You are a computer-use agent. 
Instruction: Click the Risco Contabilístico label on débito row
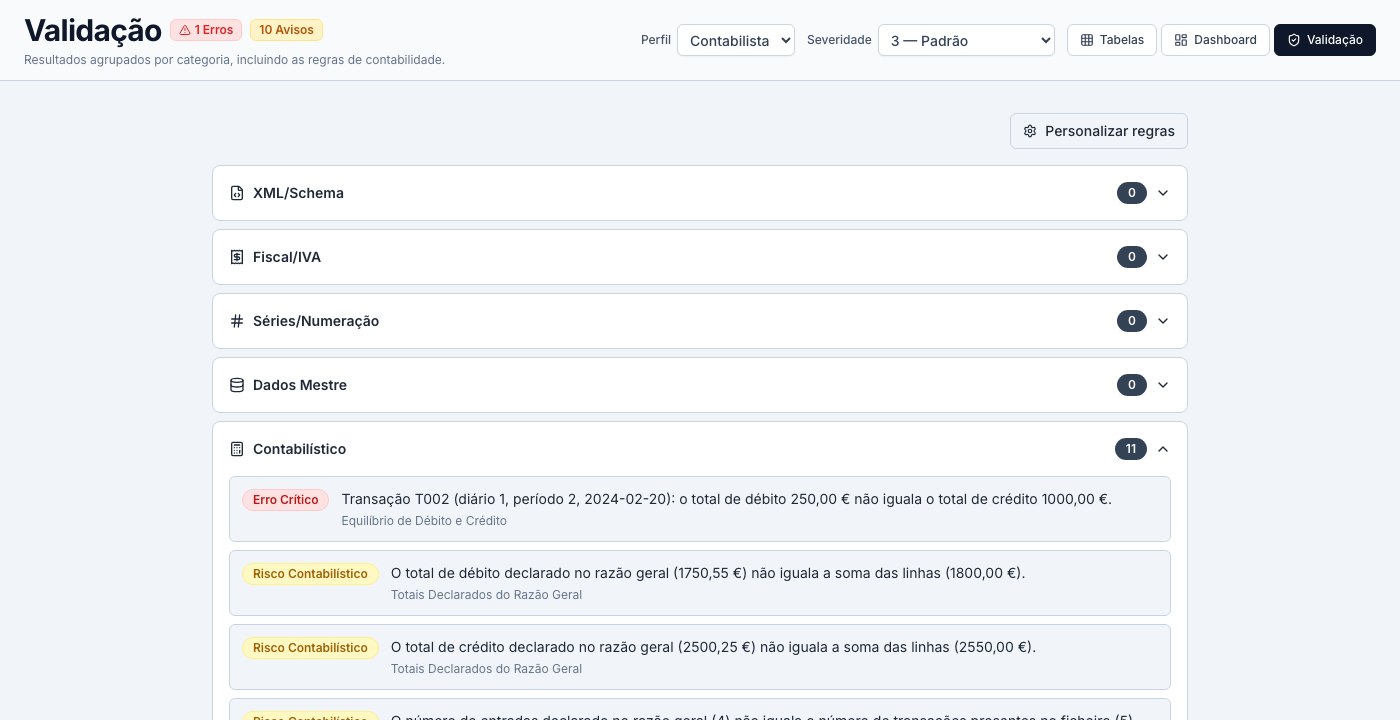(310, 574)
